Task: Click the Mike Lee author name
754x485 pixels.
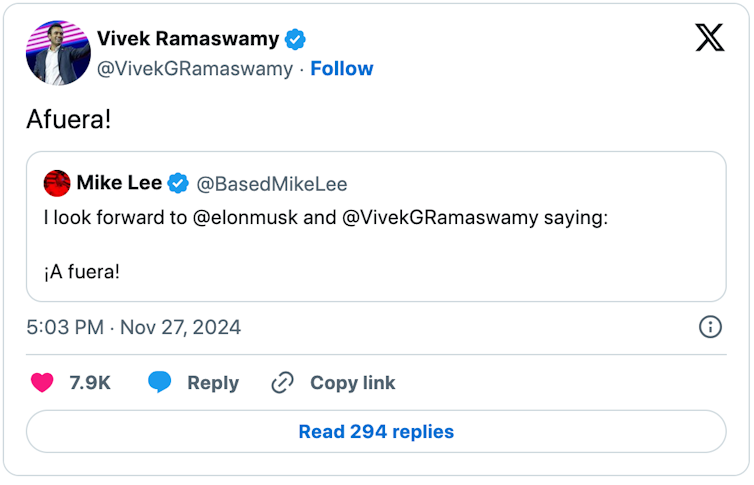Action: (118, 183)
